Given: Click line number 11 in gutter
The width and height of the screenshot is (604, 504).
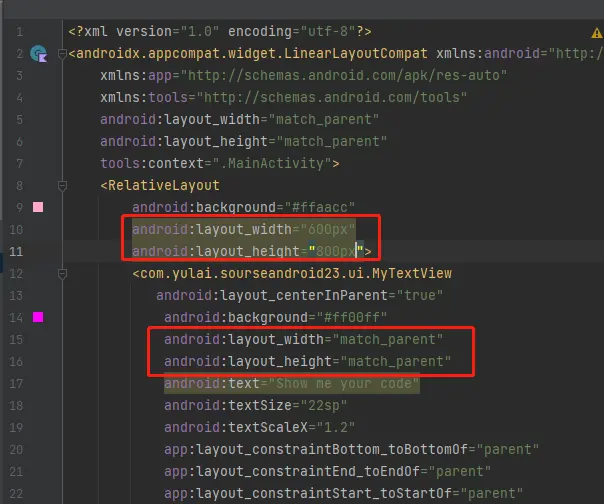Looking at the screenshot, I should click(16, 252).
